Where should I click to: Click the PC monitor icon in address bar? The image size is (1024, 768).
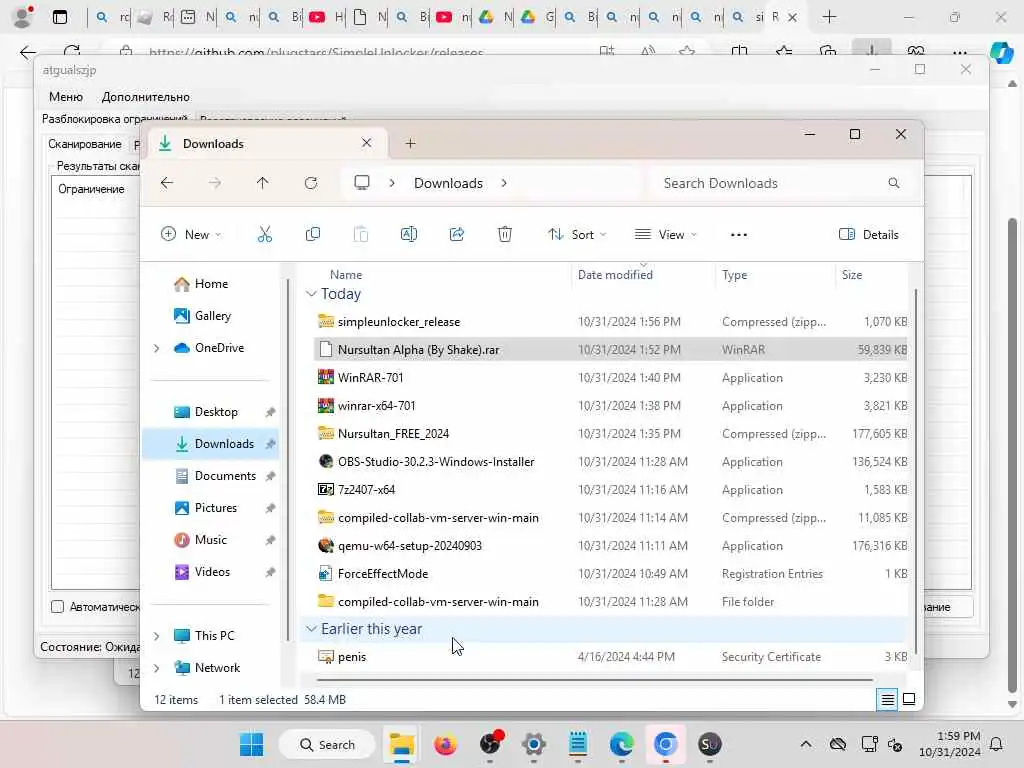pos(362,183)
